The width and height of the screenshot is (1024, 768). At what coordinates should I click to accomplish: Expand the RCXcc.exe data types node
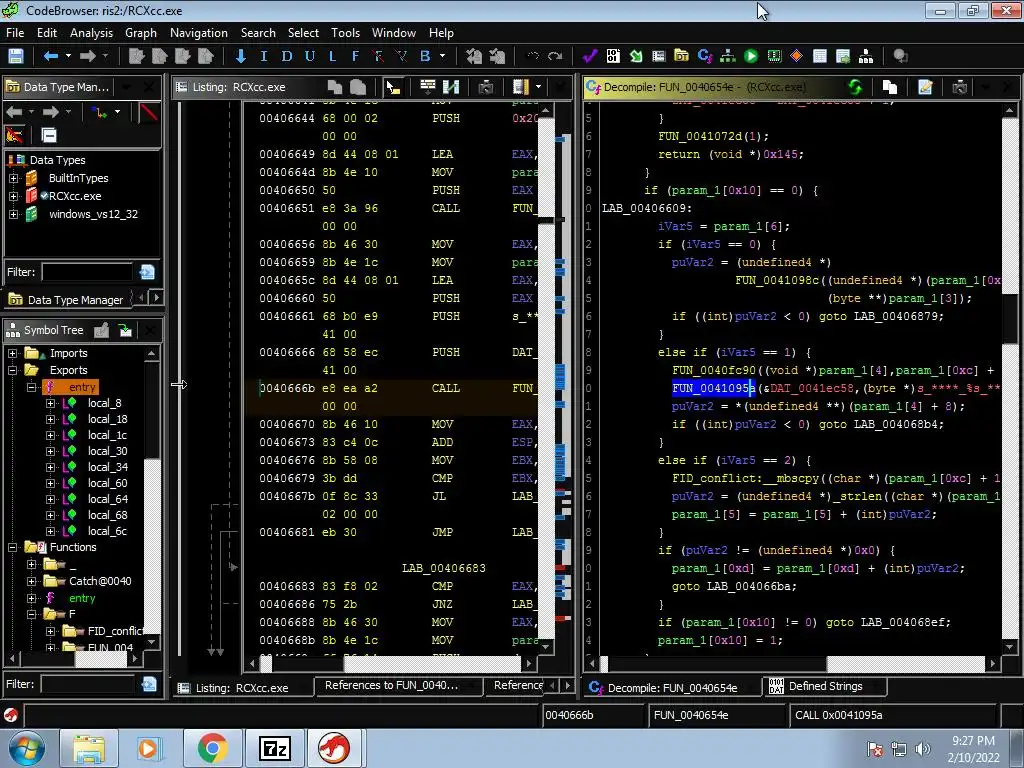[13, 196]
